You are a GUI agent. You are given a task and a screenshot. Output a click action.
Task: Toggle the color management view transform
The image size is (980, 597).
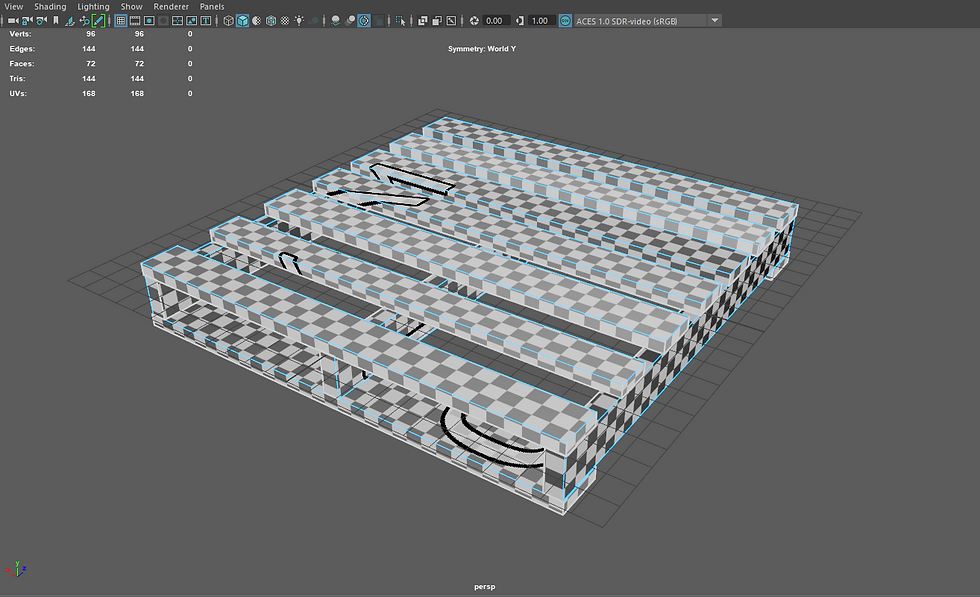click(x=565, y=20)
